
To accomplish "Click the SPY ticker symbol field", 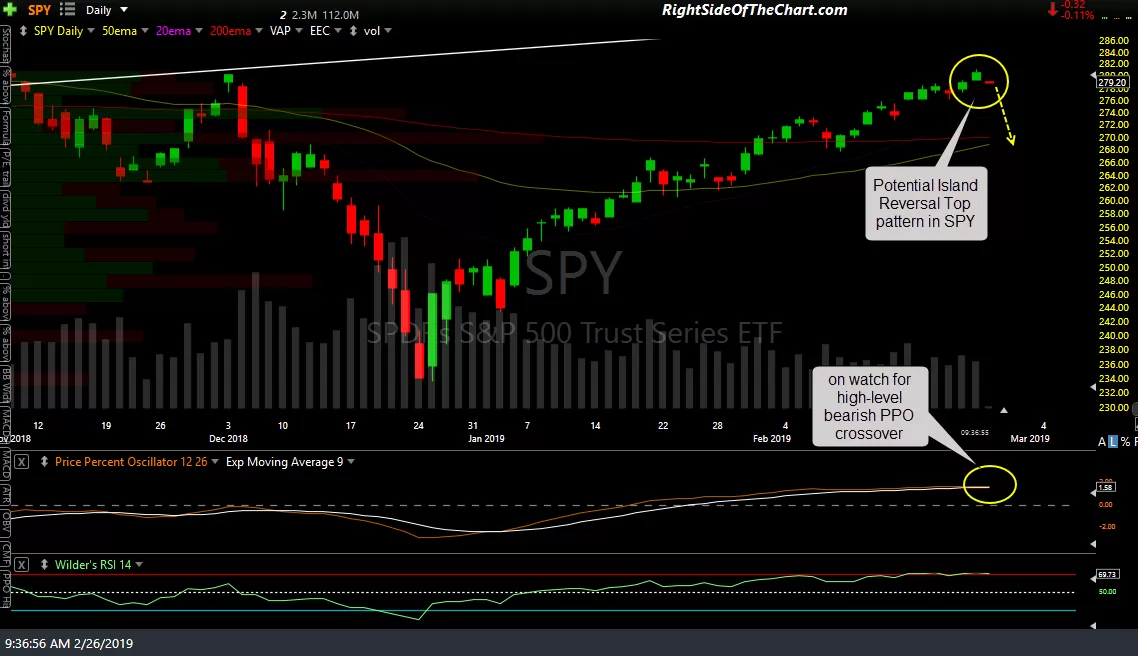I will coord(39,10).
